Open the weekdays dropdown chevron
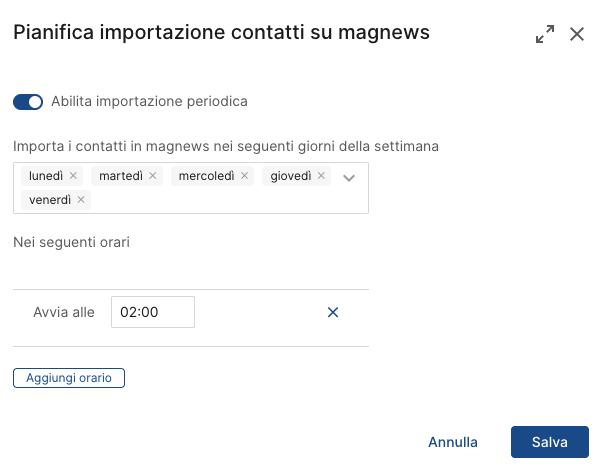This screenshot has width=616, height=472. pyautogui.click(x=349, y=178)
